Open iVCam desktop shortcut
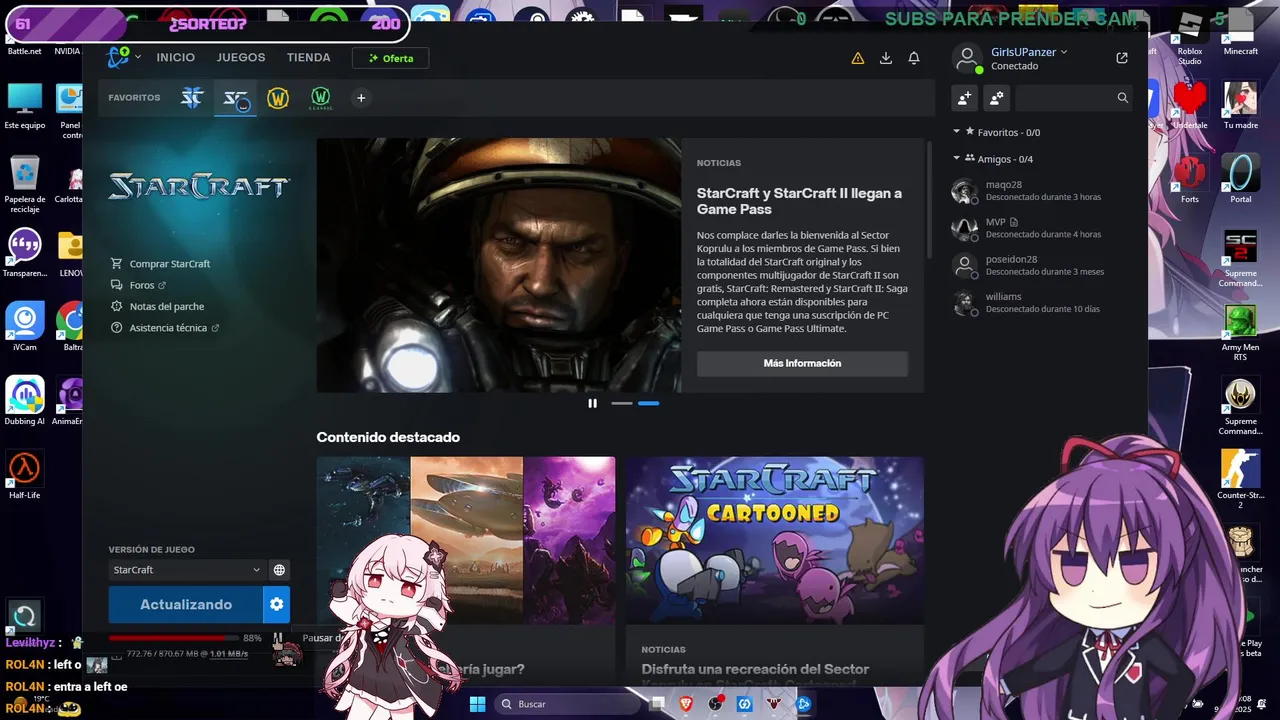1280x720 pixels. [x=25, y=326]
